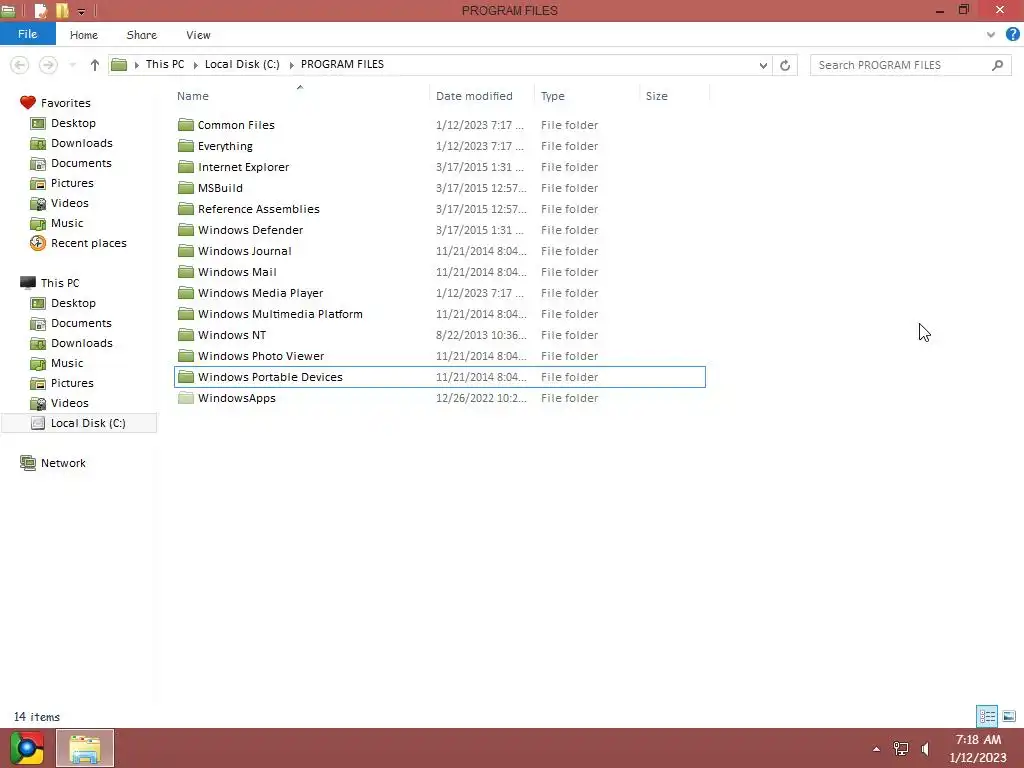The height and width of the screenshot is (768, 1024).
Task: Open recent locations dropdown arrow
Action: click(72, 65)
